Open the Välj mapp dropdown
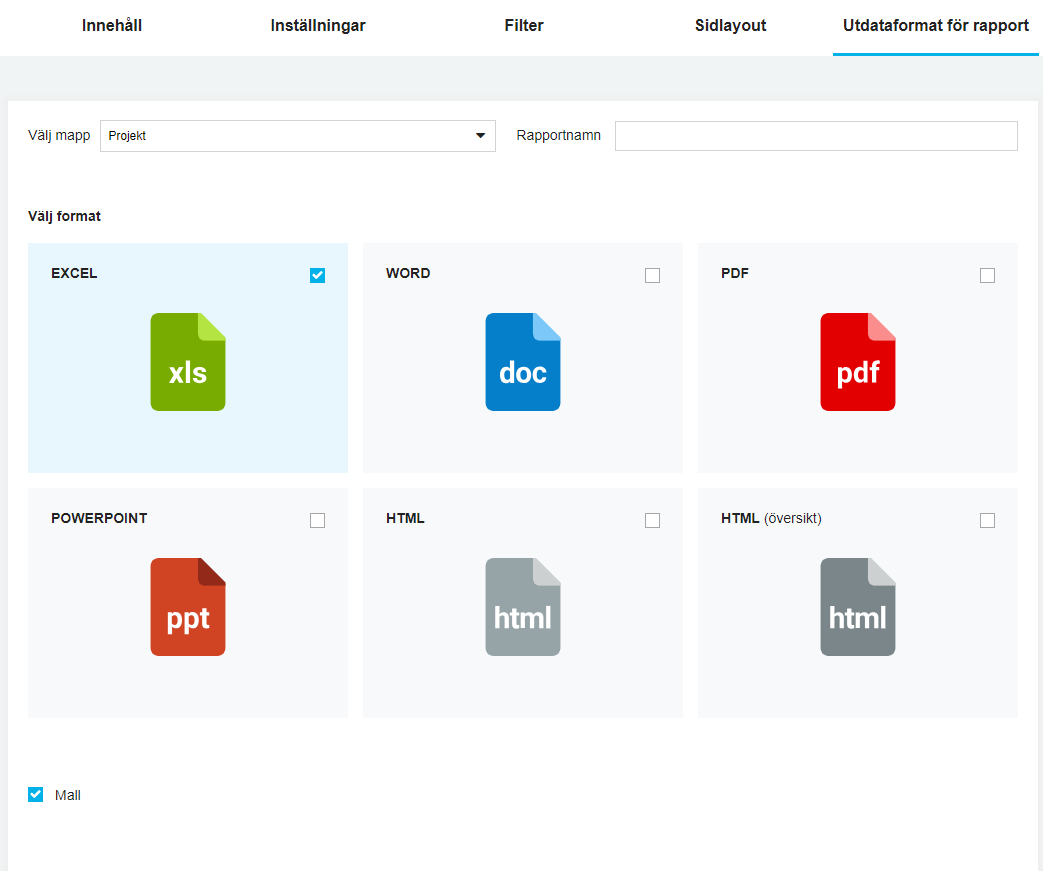 [297, 136]
